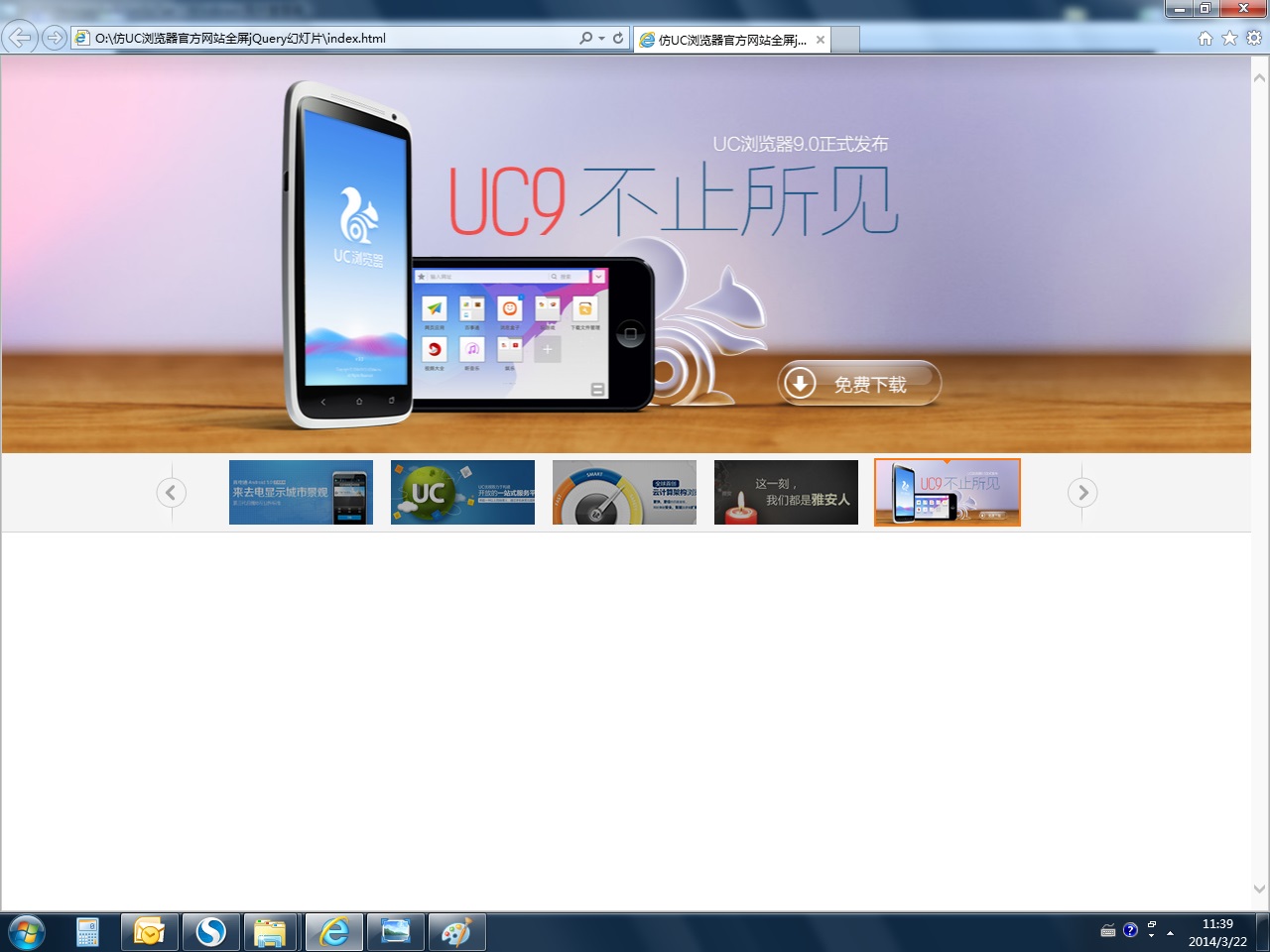Image resolution: width=1270 pixels, height=952 pixels.
Task: Select the 我们都是雅安人 thumbnail
Action: point(786,492)
